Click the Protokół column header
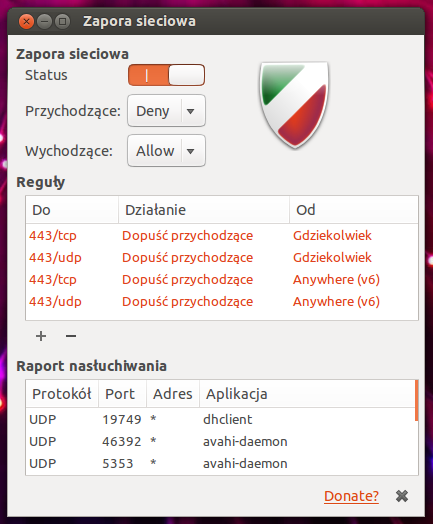This screenshot has height=524, width=433. pyautogui.click(x=62, y=394)
